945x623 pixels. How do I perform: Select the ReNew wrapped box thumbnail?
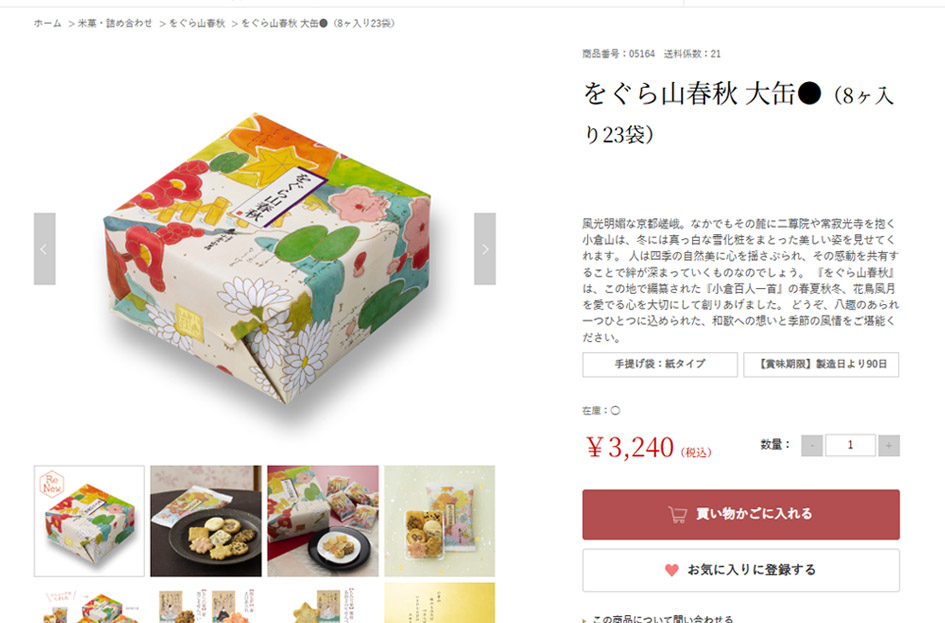[x=89, y=521]
